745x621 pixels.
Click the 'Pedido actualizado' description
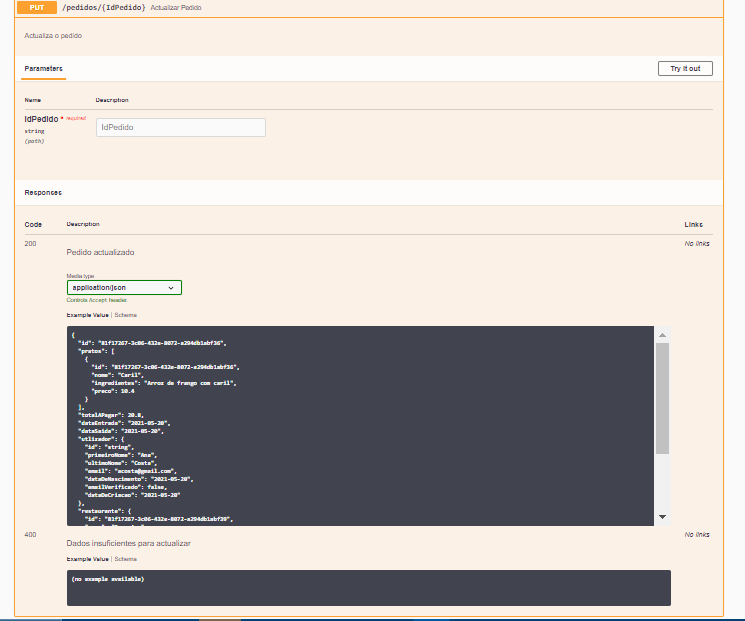click(100, 252)
